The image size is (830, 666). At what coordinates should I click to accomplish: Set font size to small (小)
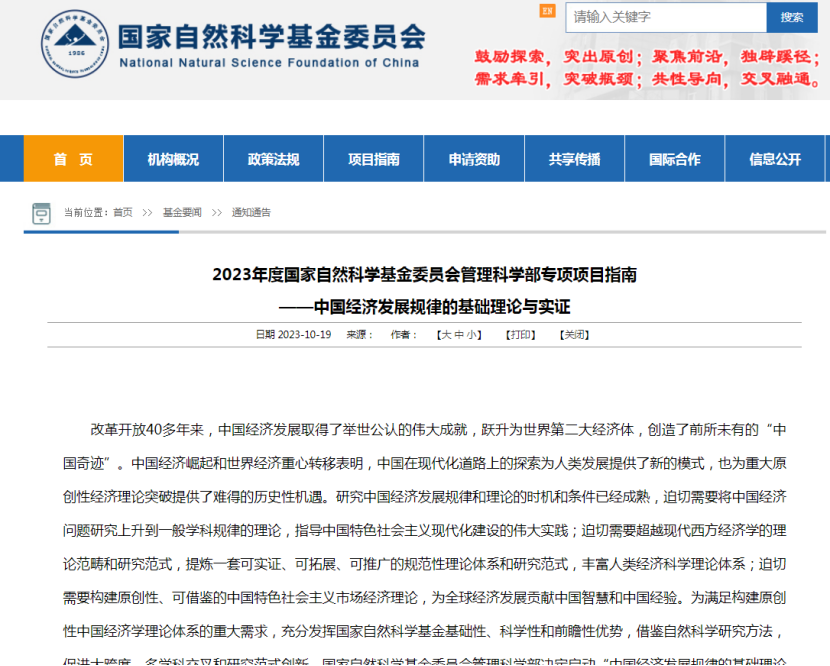tap(473, 335)
